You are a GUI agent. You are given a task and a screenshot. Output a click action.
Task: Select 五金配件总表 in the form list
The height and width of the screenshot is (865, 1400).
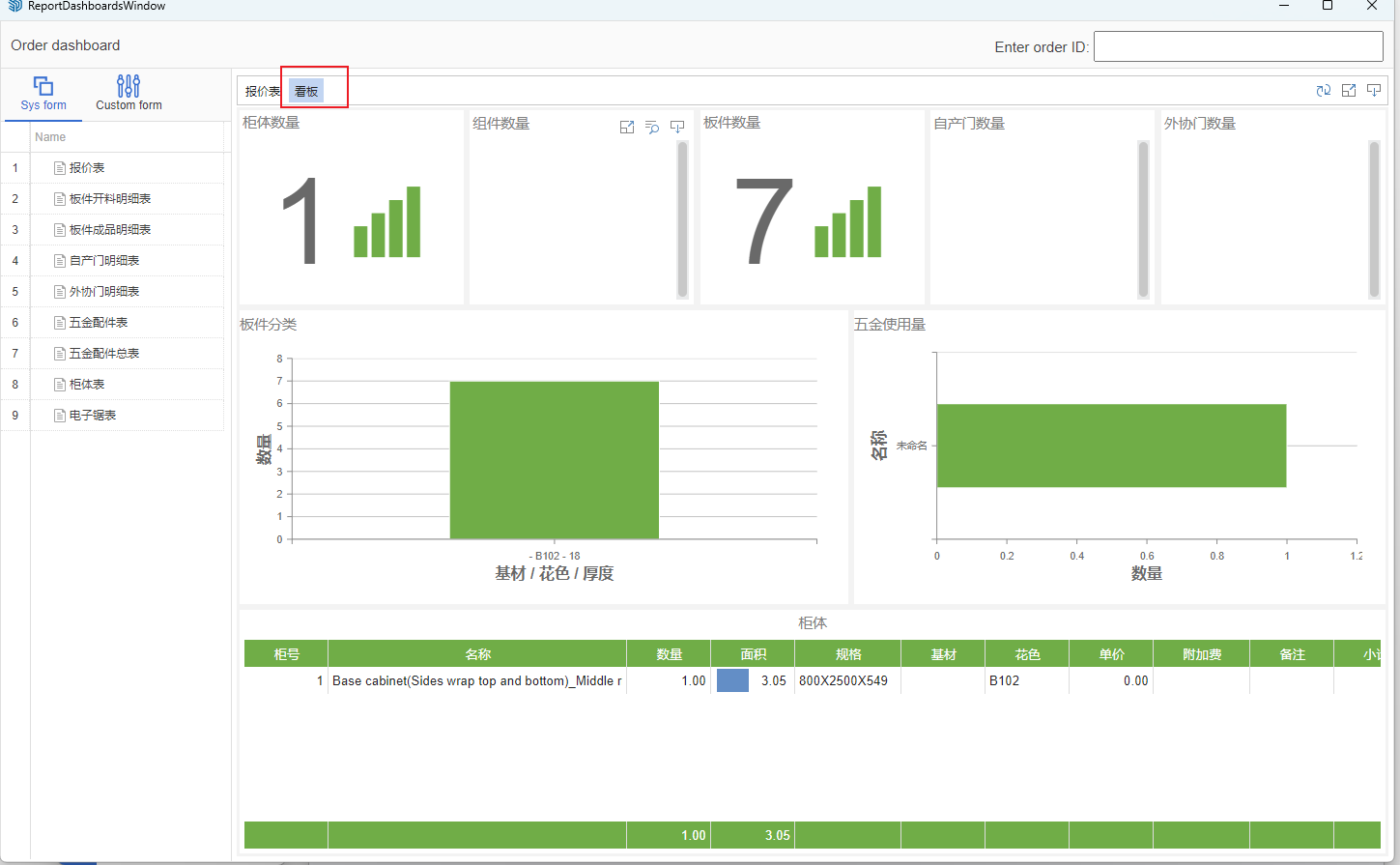coord(103,354)
